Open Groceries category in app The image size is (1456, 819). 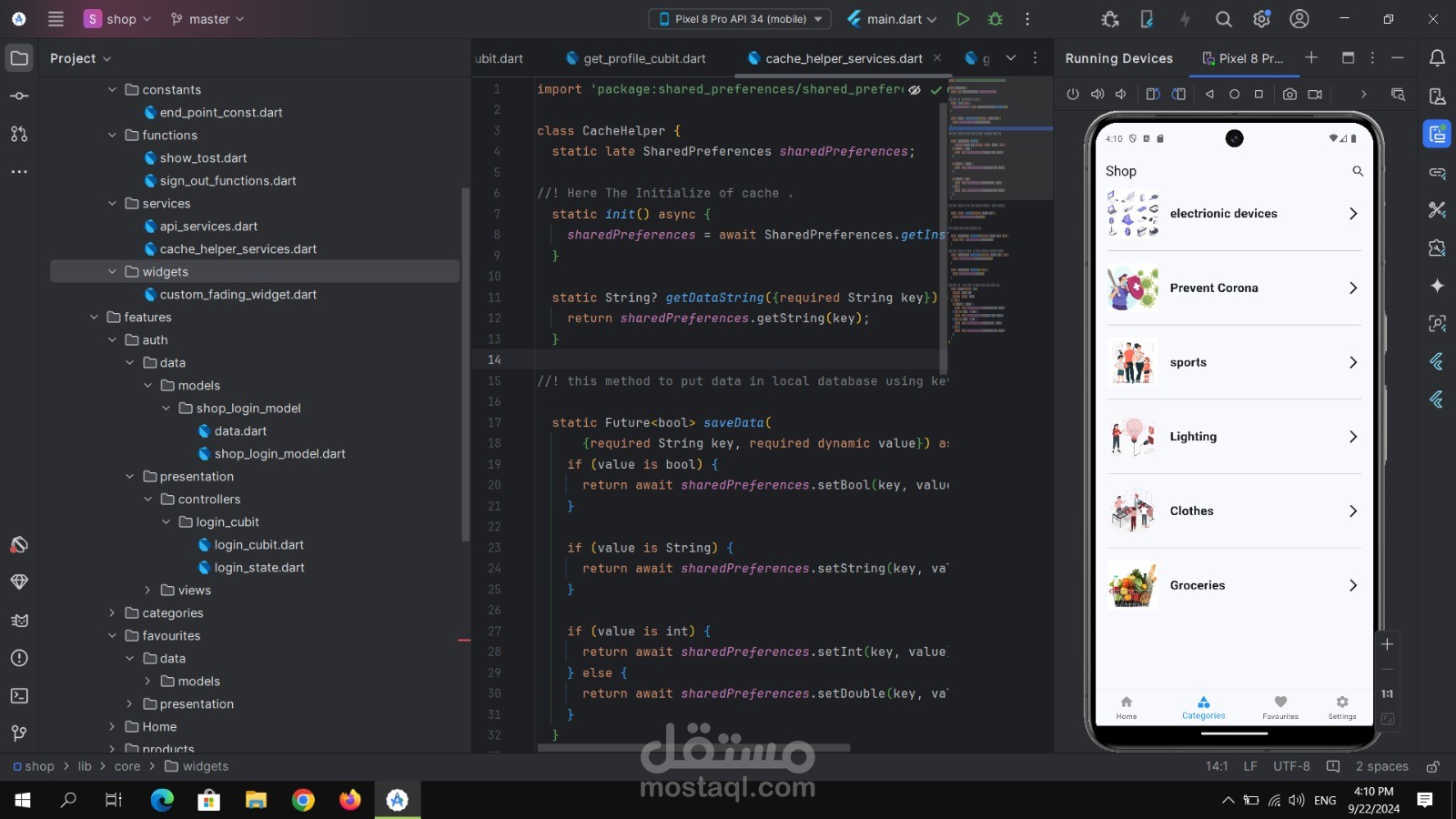point(1234,586)
